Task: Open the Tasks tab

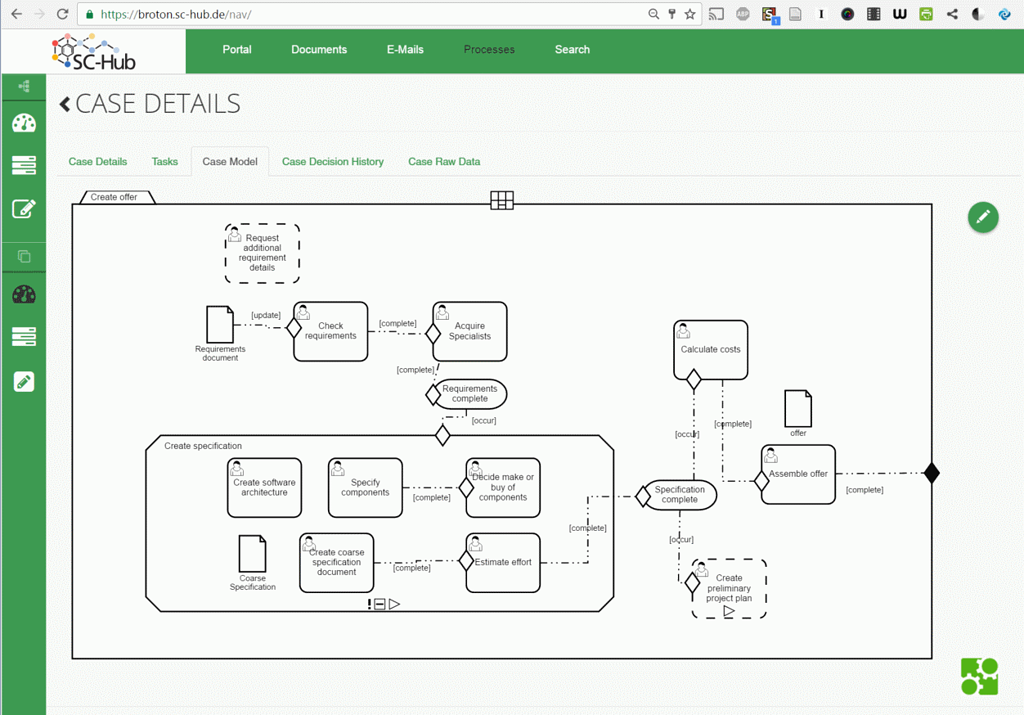Action: 165,162
